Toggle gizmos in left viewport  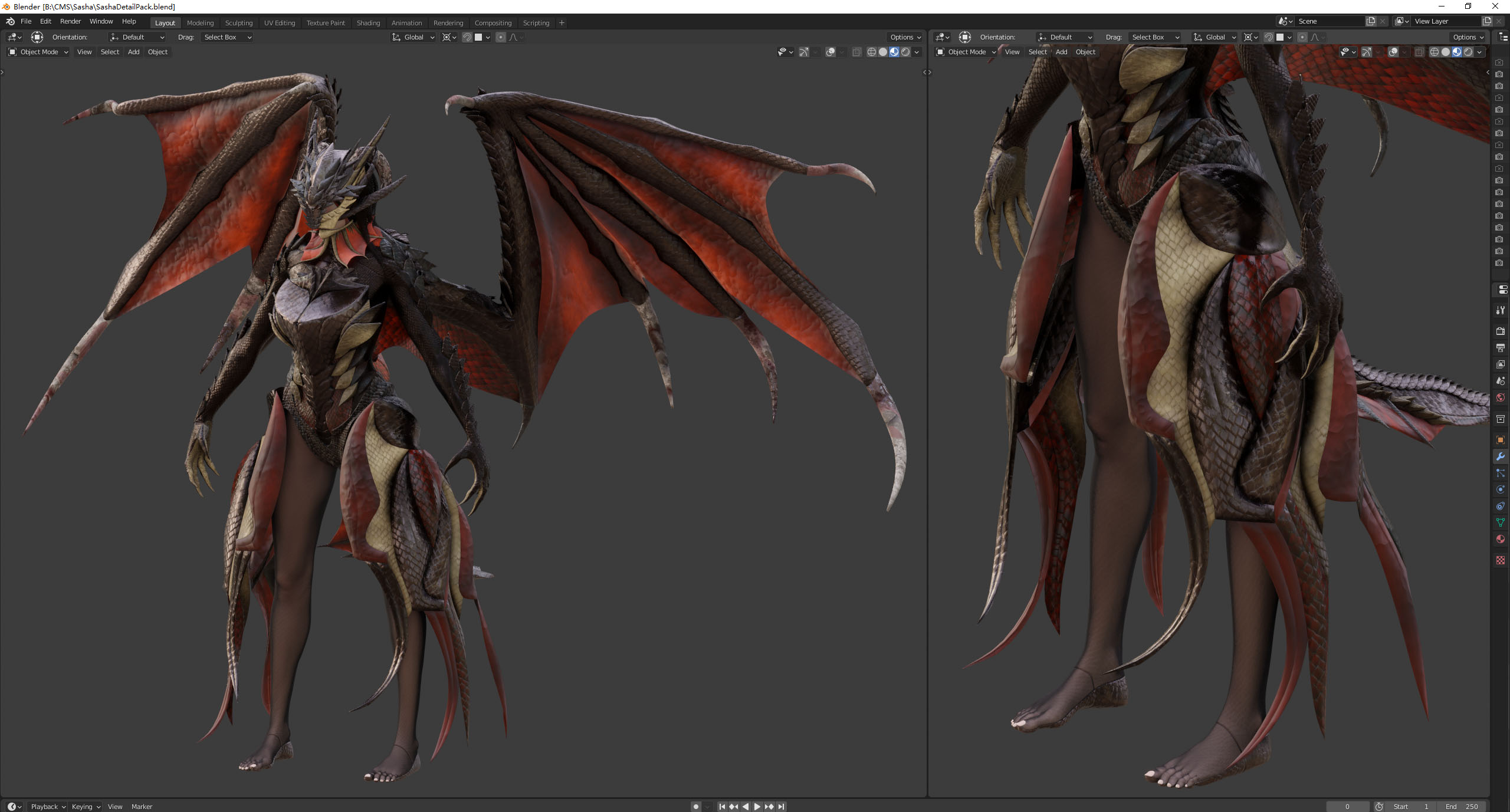pyautogui.click(x=803, y=52)
